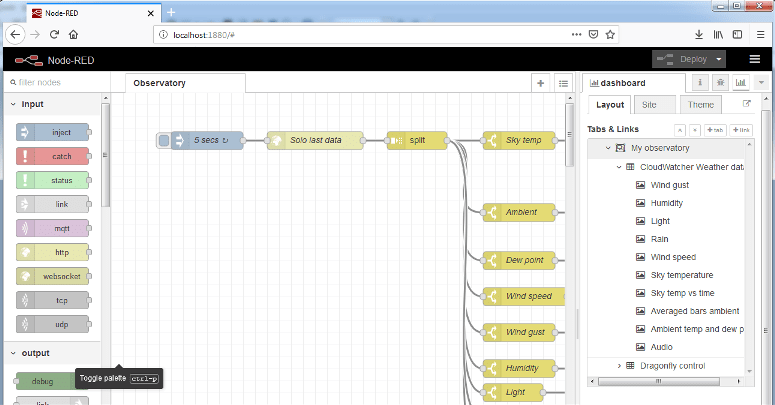Click the browser reload page icon
This screenshot has width=775, height=405.
(54, 33)
